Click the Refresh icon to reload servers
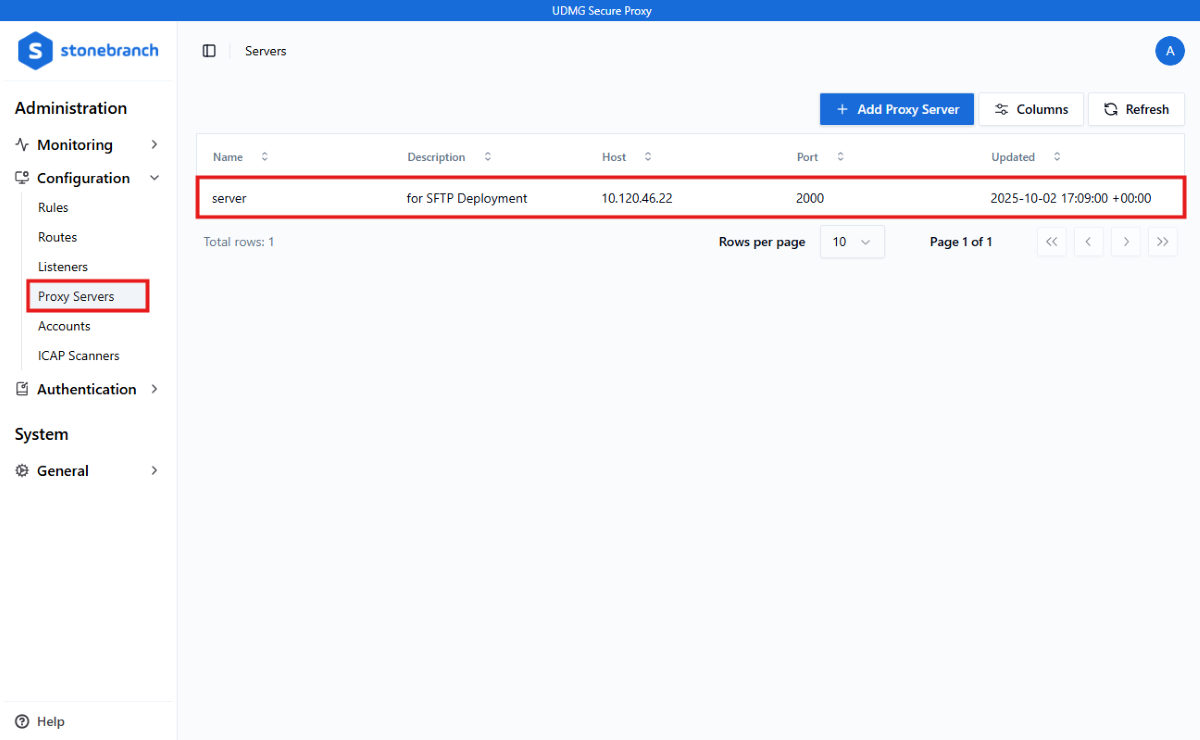1200x740 pixels. pos(1110,109)
